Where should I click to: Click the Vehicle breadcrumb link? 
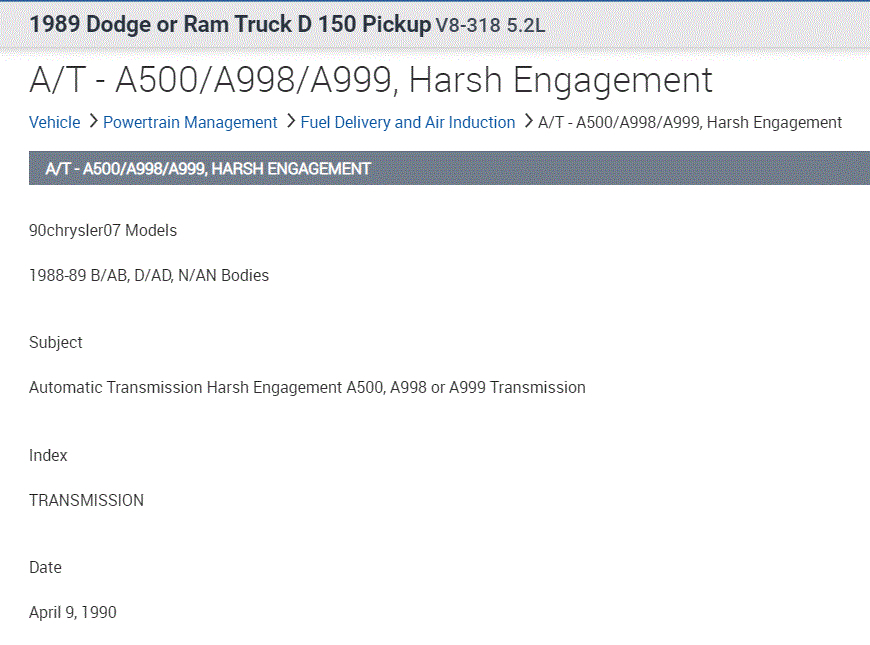coord(54,122)
